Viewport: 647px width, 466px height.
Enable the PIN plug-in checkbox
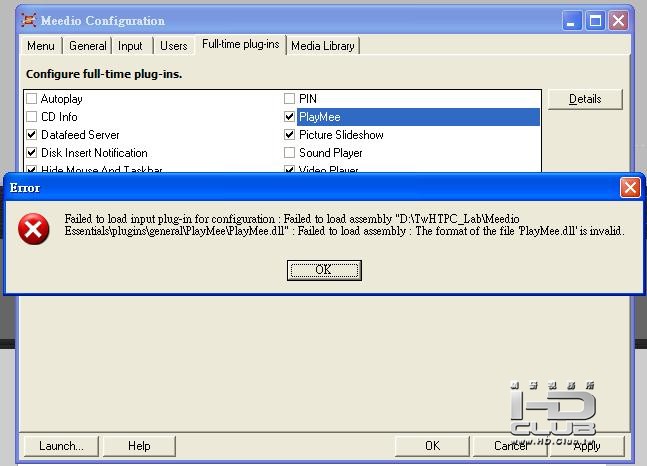pos(290,99)
